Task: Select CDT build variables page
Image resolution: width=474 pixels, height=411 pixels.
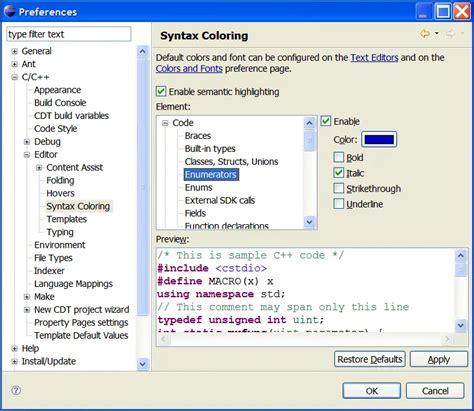Action: [x=71, y=116]
